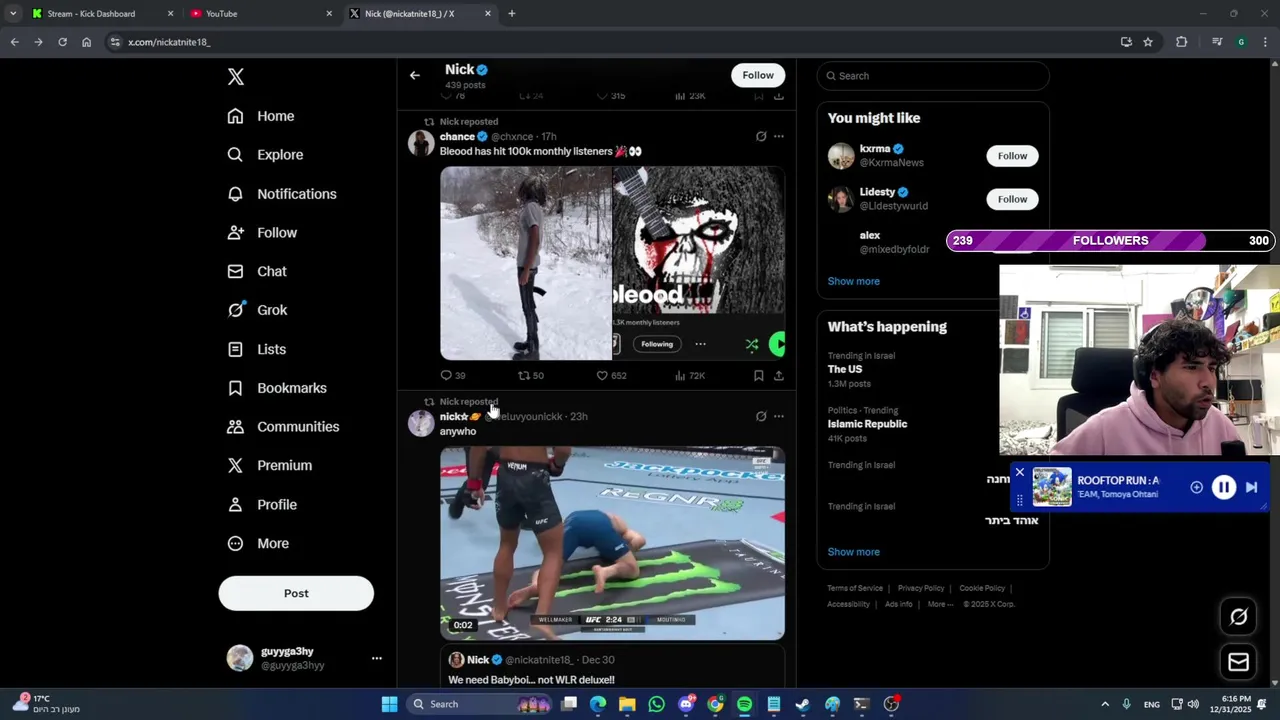
Task: Close the music player overlay
Action: (x=1020, y=472)
